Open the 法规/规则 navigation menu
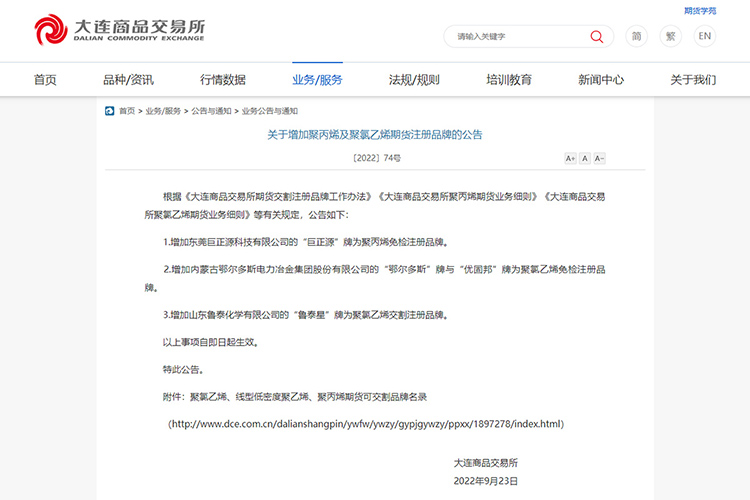Image resolution: width=750 pixels, height=500 pixels. [x=414, y=80]
